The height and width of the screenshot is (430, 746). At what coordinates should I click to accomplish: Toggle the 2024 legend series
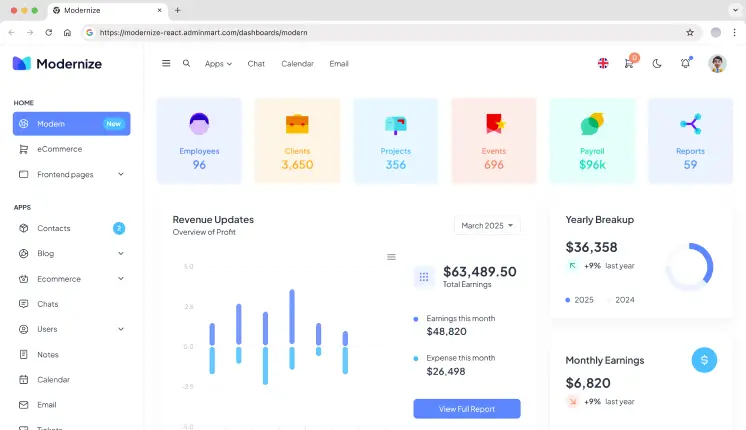[620, 299]
